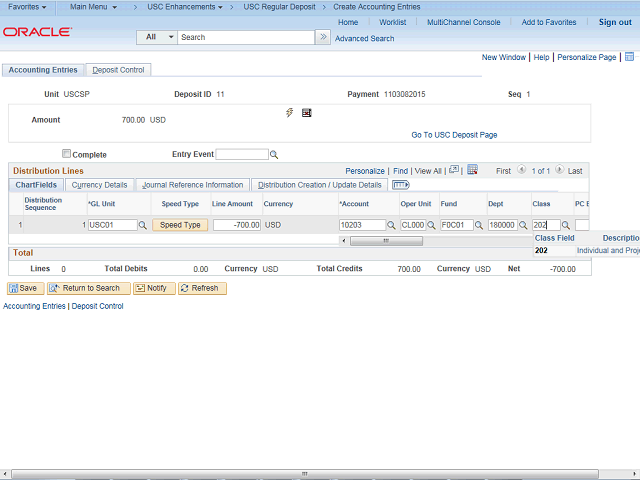Open the Oper Unit lookup magnifier

pyautogui.click(x=431, y=225)
